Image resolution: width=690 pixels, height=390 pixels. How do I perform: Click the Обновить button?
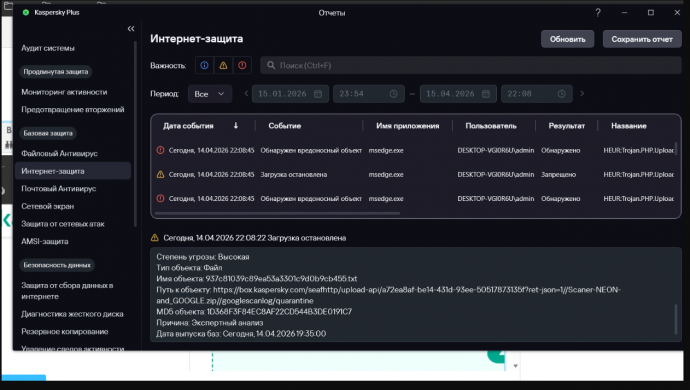coord(567,39)
